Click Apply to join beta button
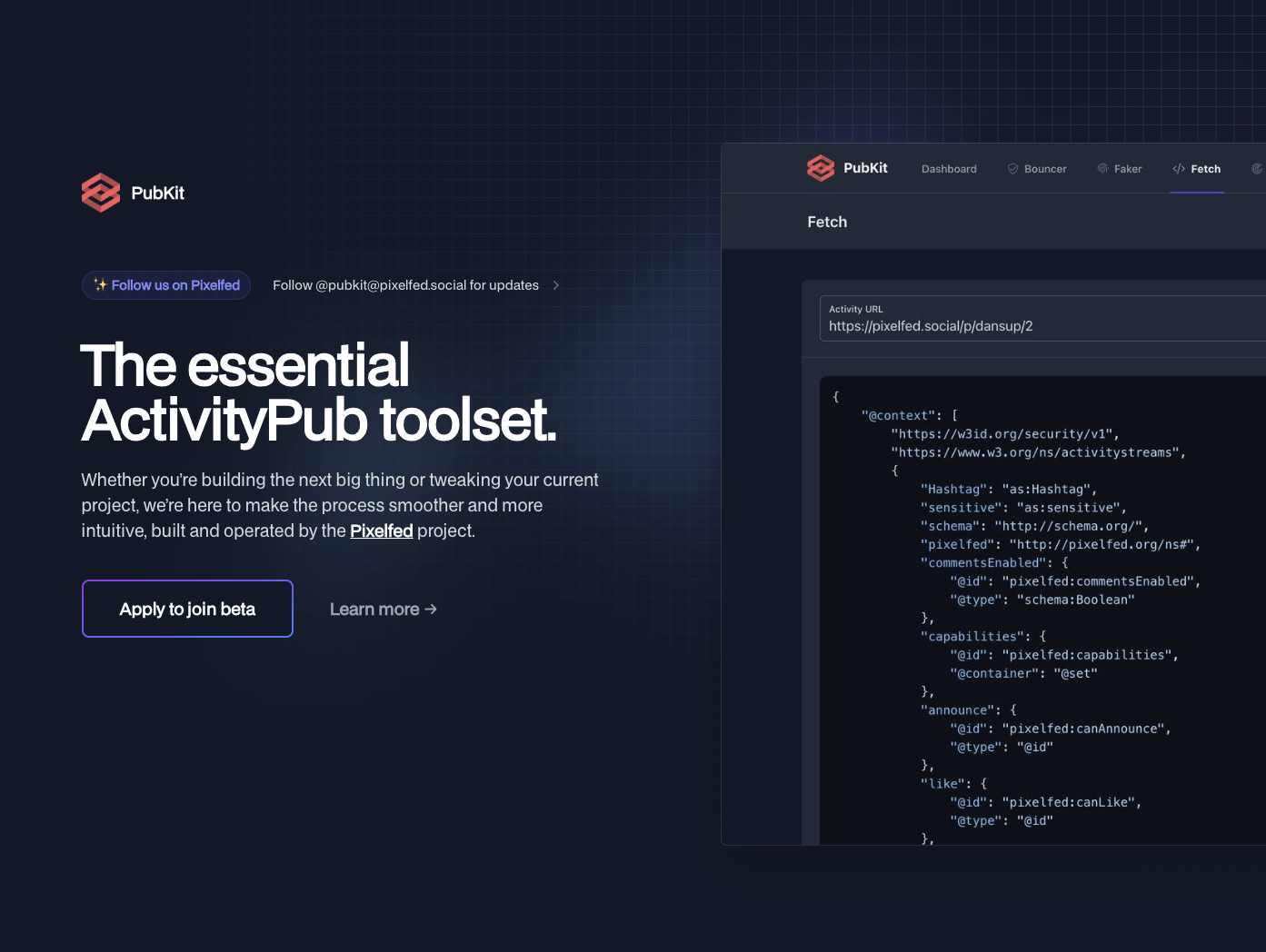This screenshot has height=952, width=1266. point(187,609)
